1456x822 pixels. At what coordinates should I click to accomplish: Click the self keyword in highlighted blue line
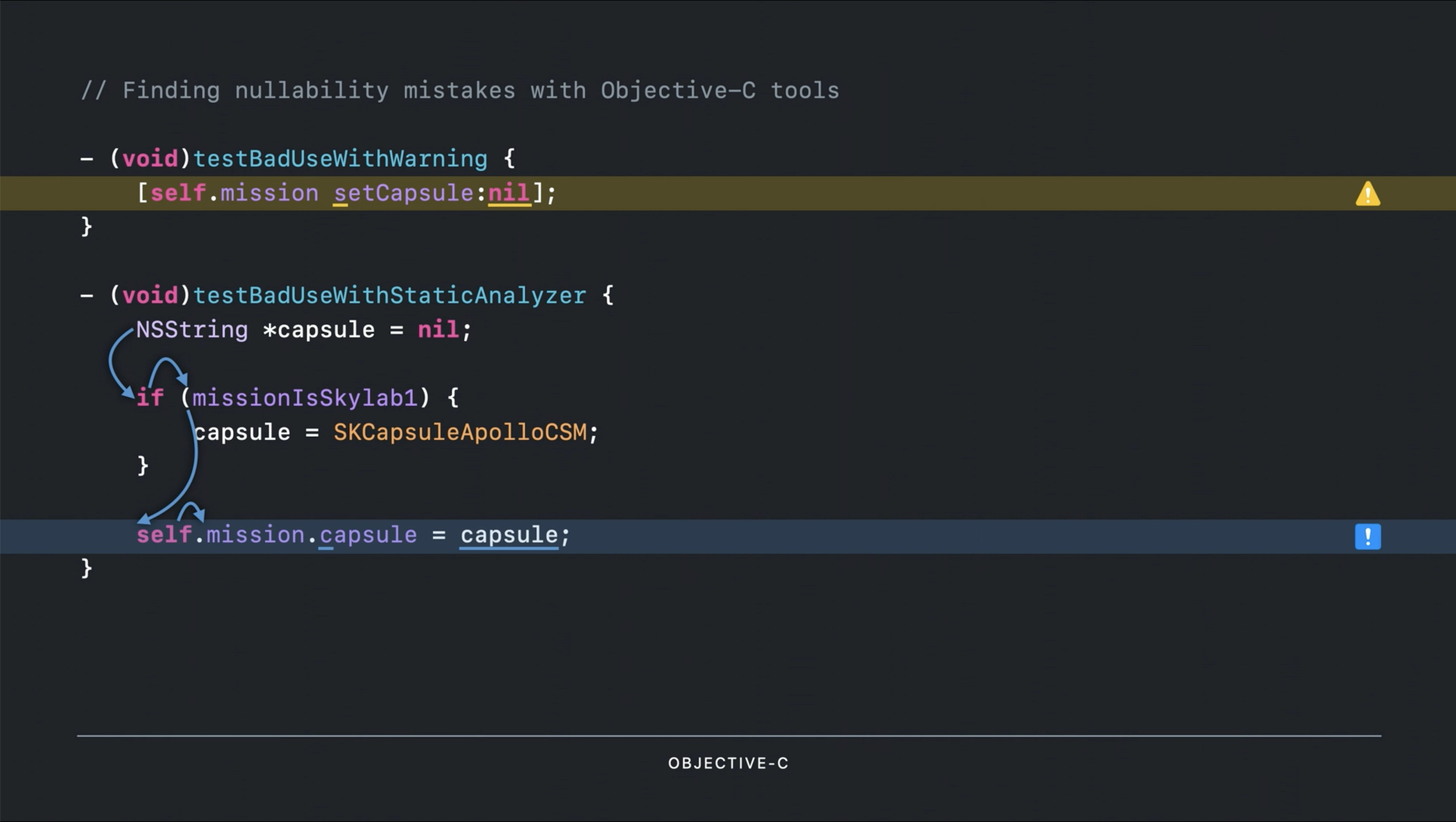(164, 535)
